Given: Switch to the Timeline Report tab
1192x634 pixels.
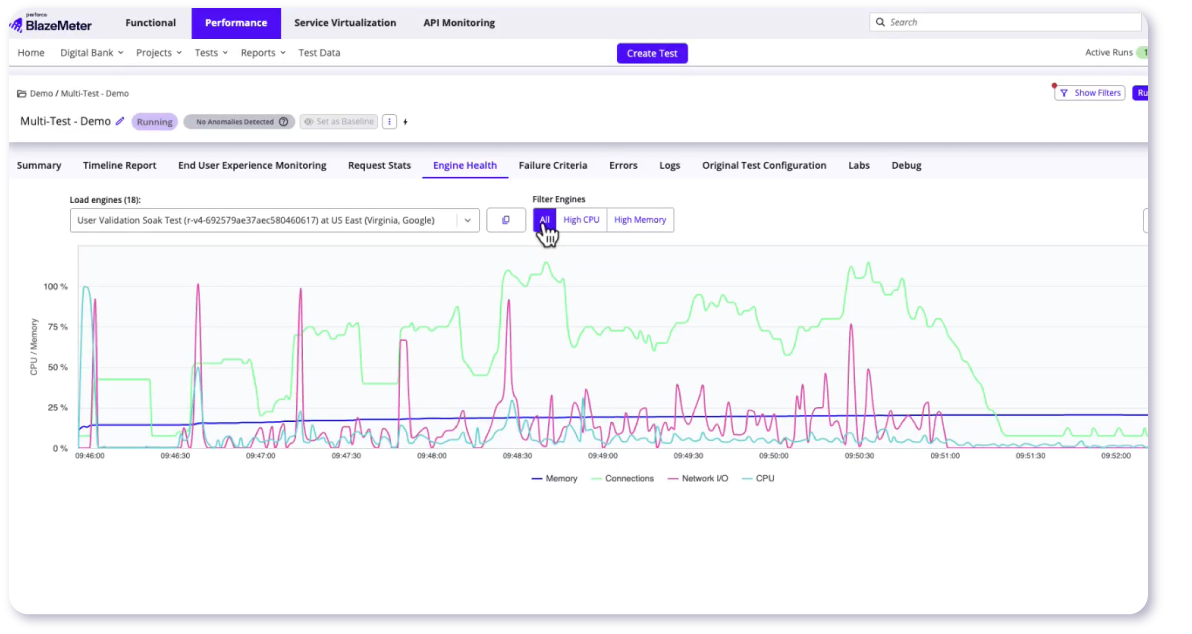Looking at the screenshot, I should (x=119, y=166).
